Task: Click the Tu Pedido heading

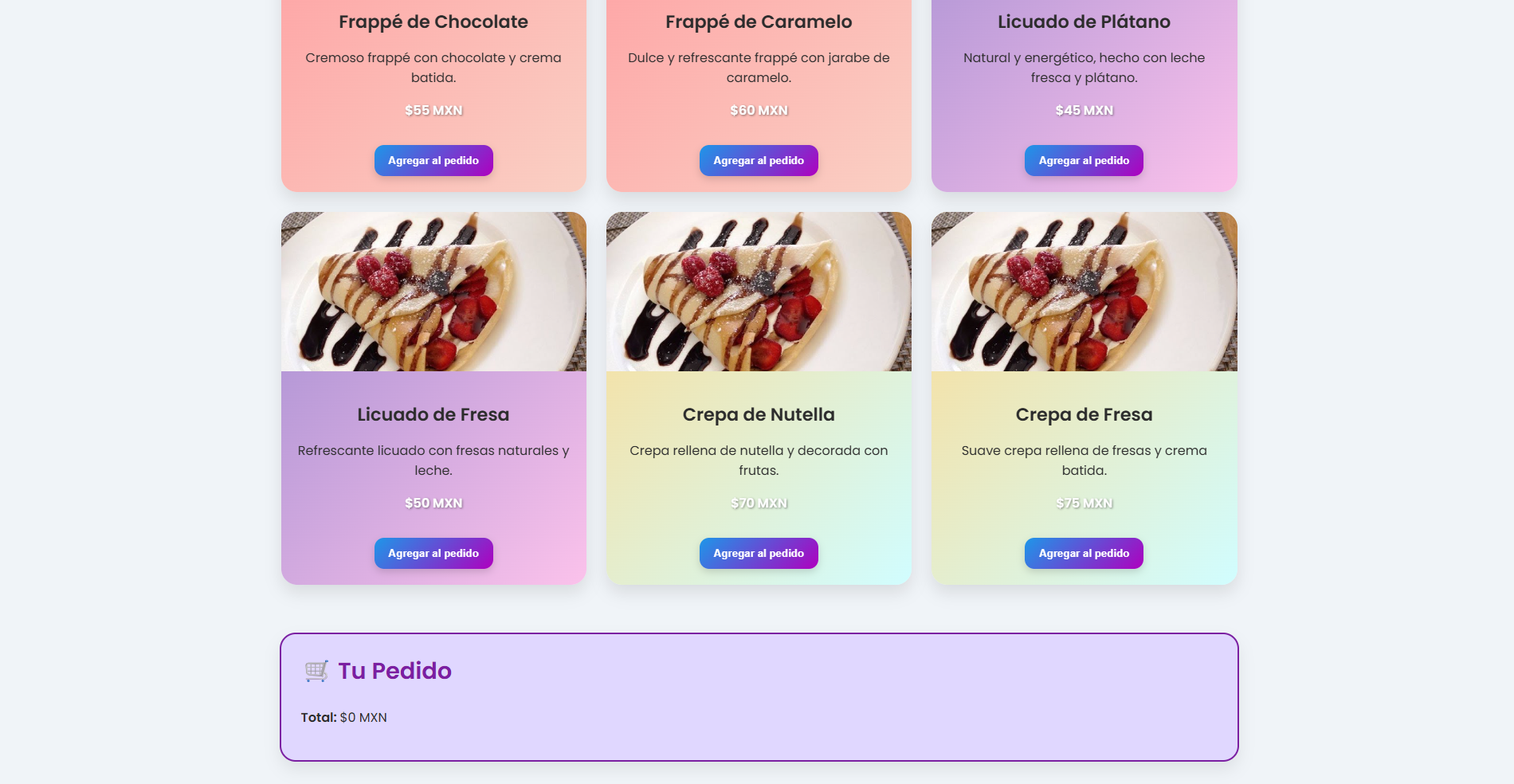Action: [x=394, y=671]
